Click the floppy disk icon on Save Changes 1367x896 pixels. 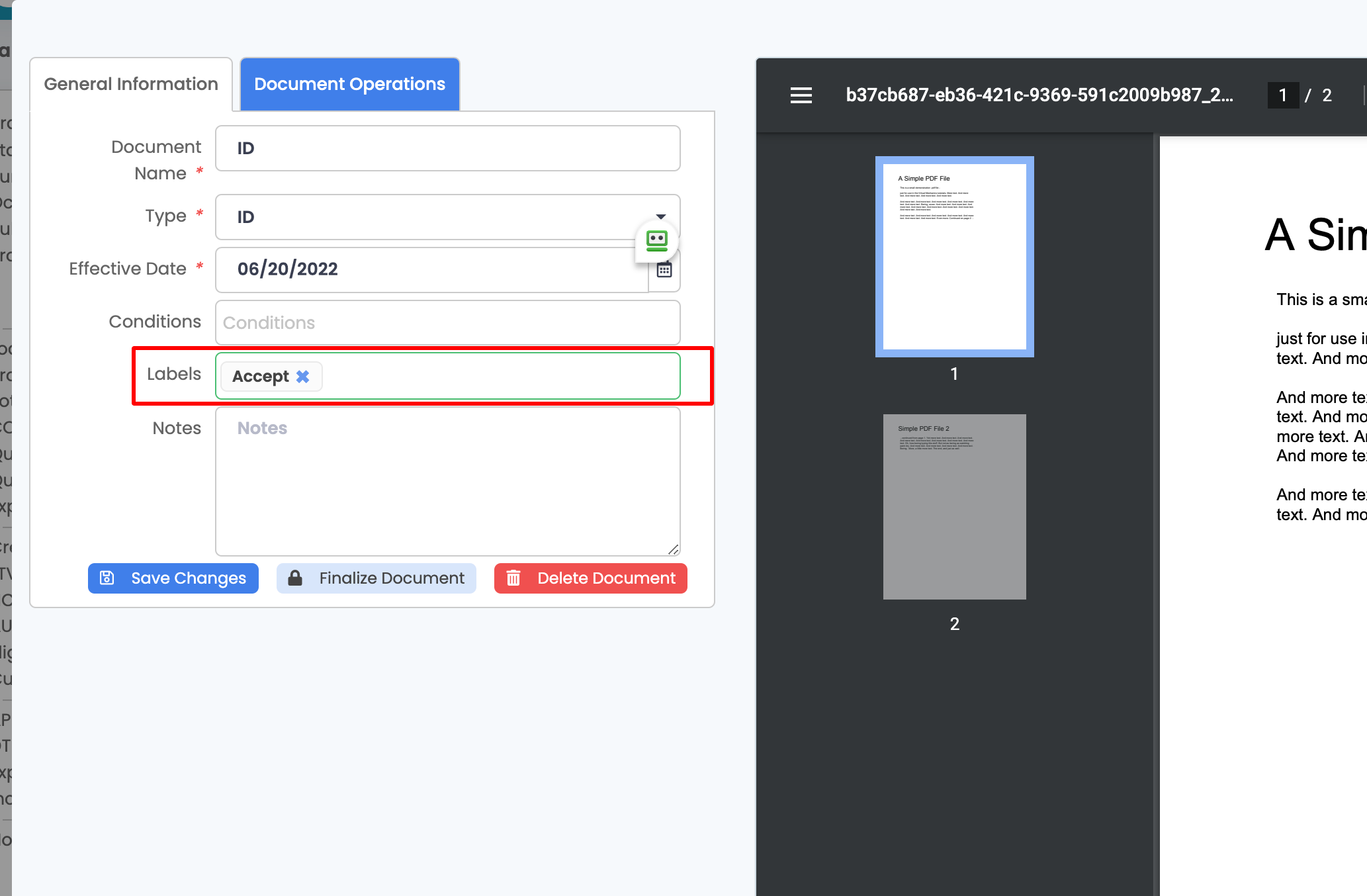pyautogui.click(x=107, y=578)
